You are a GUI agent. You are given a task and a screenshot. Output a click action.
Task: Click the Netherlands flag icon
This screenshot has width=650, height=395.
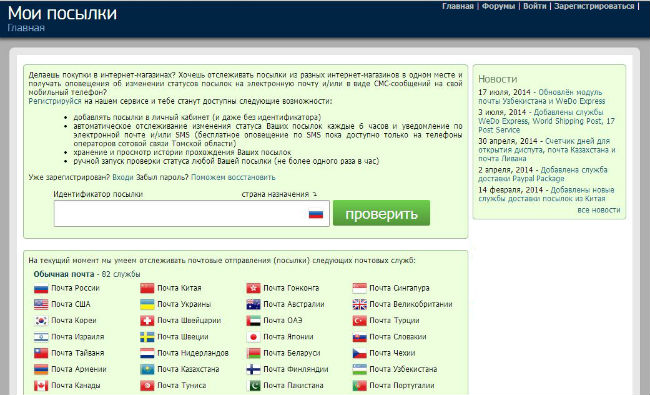pos(147,353)
